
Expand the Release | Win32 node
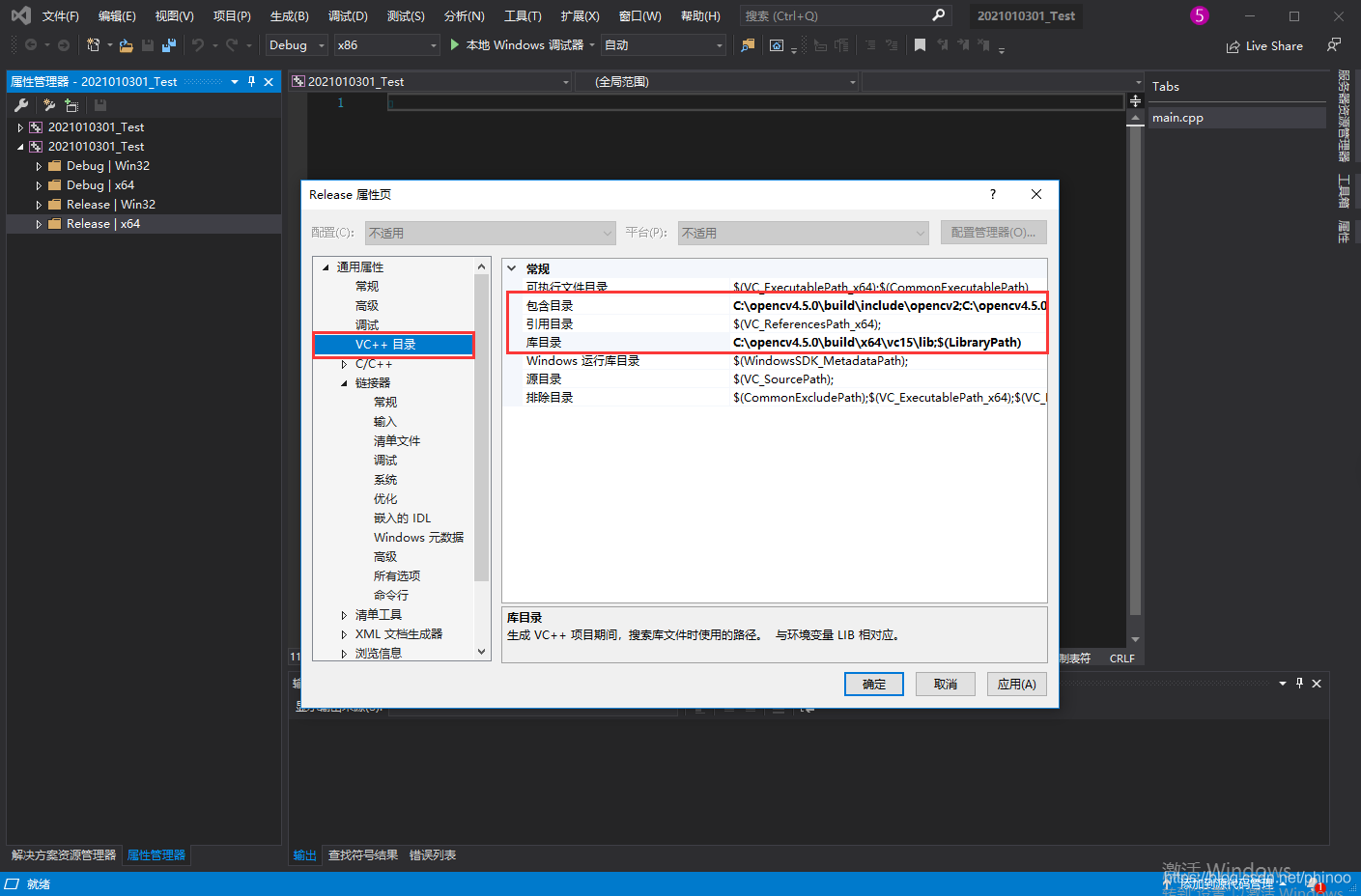[39, 205]
